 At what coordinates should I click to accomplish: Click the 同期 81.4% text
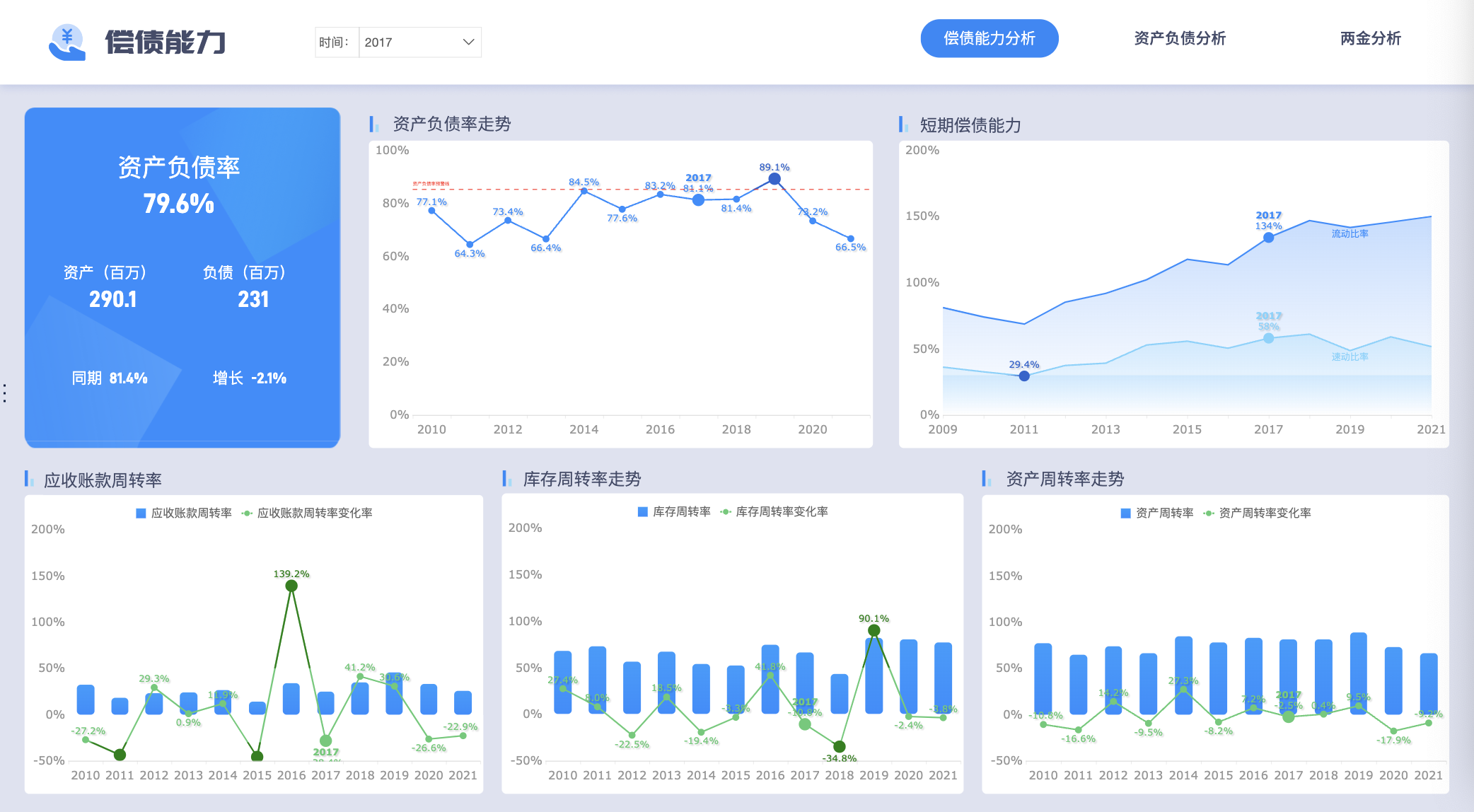tap(110, 378)
